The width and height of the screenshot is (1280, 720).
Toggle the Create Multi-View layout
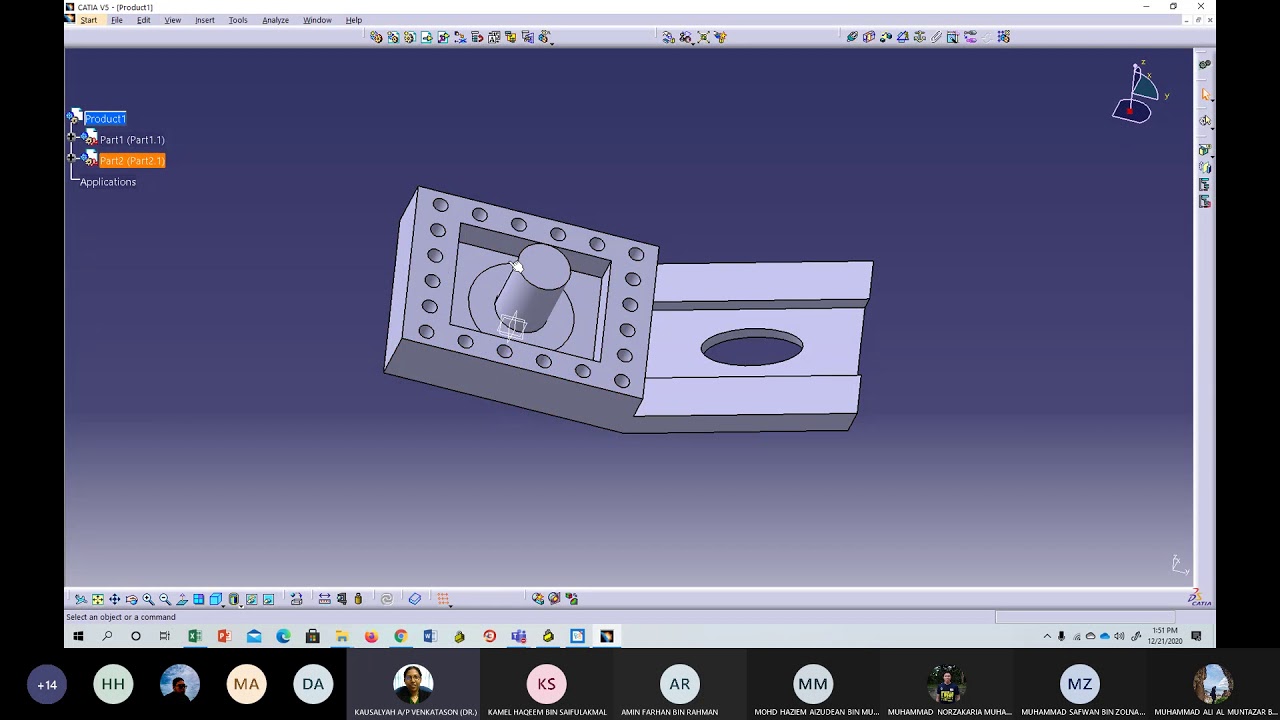point(199,599)
